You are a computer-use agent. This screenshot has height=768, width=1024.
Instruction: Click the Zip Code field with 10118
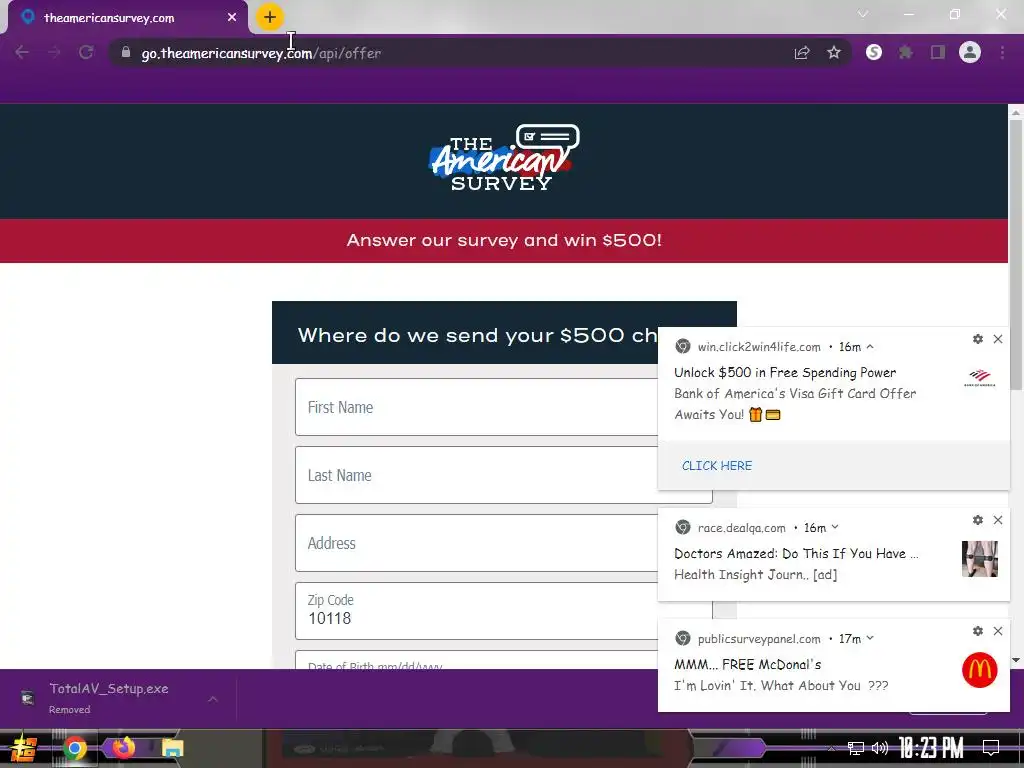pos(477,611)
